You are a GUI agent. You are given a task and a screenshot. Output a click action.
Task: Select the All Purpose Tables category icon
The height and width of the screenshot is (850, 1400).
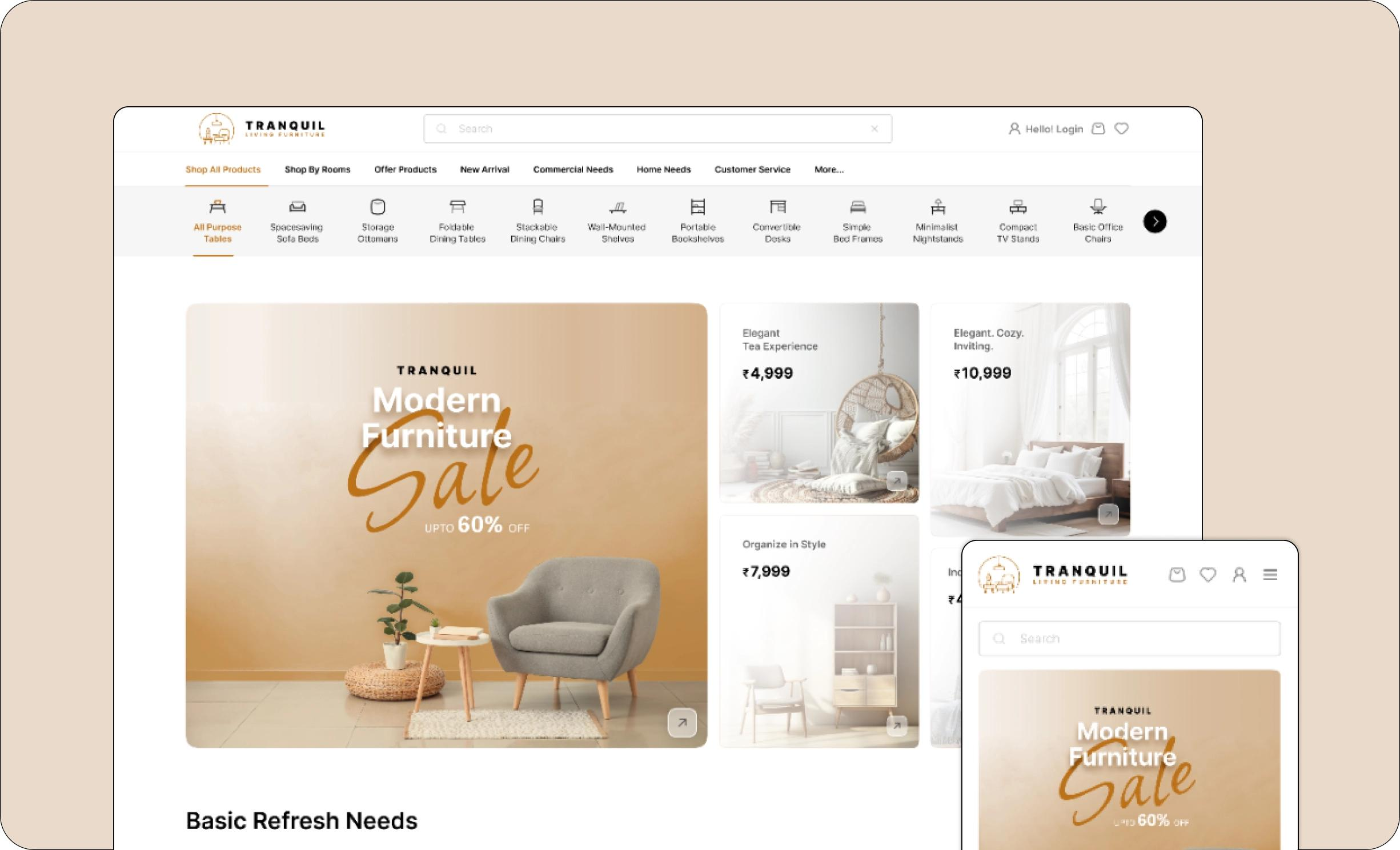pos(218,206)
